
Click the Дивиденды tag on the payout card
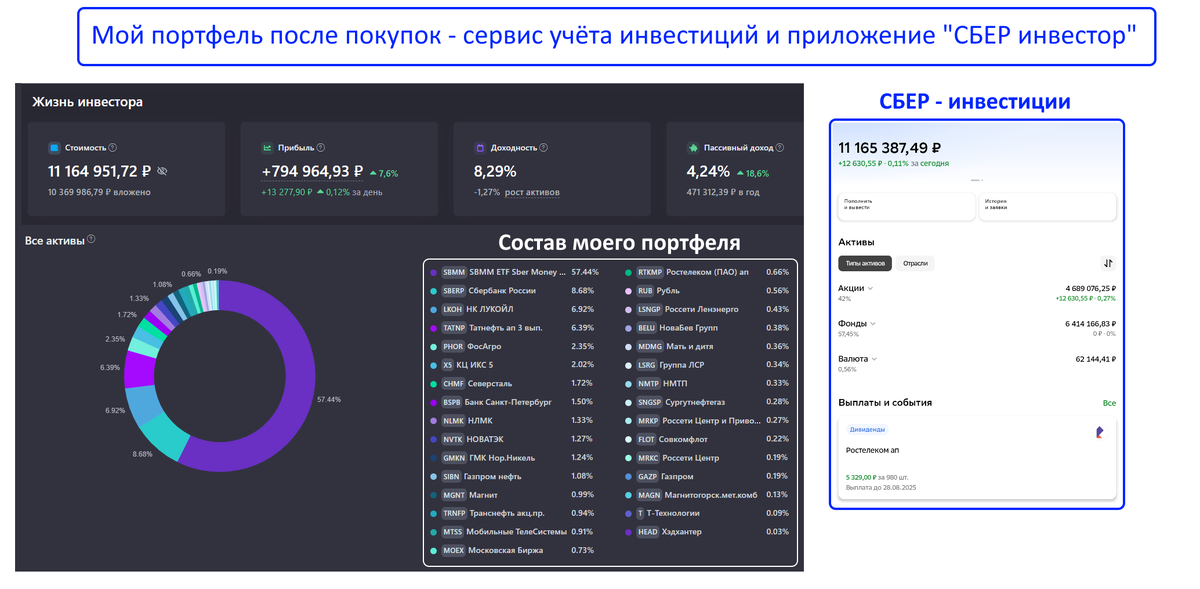point(866,429)
